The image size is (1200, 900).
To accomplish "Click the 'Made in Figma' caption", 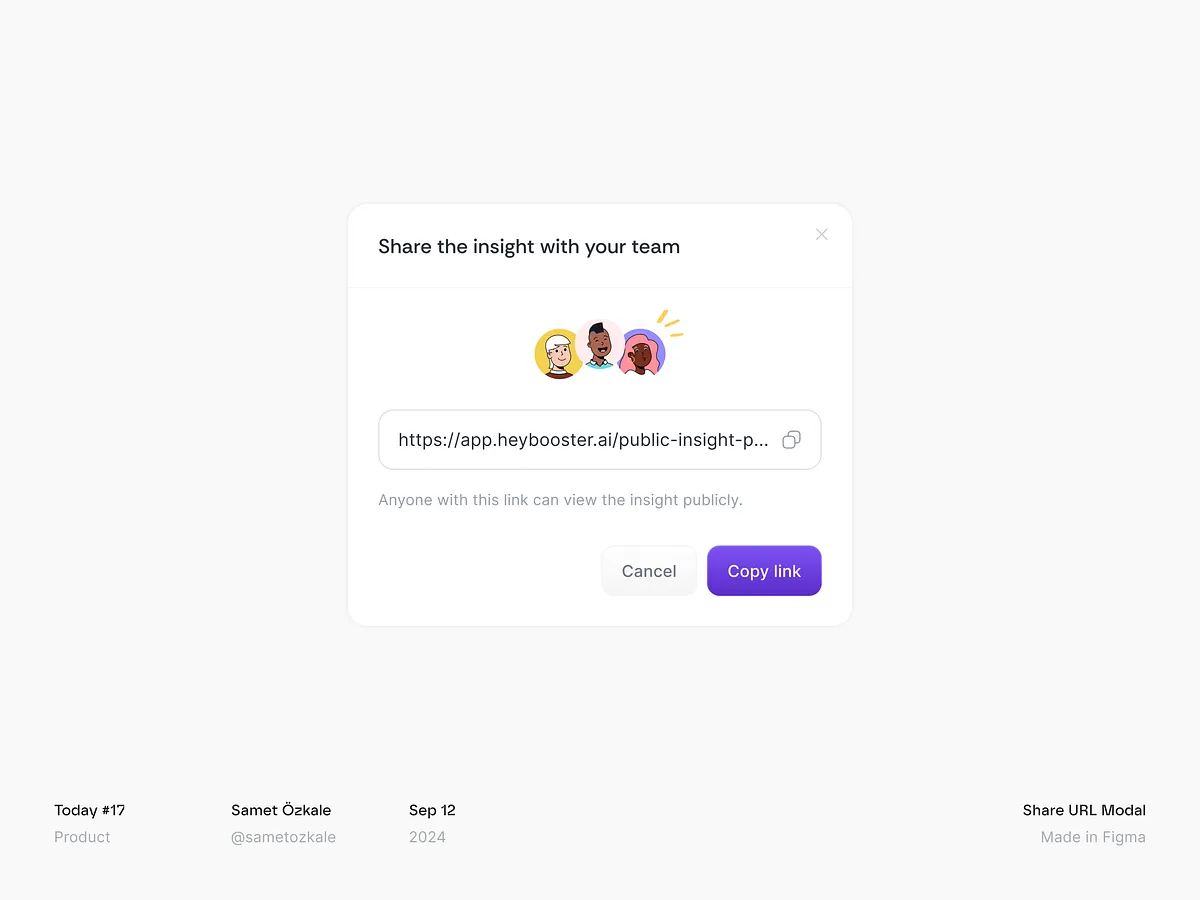I will pos(1093,837).
